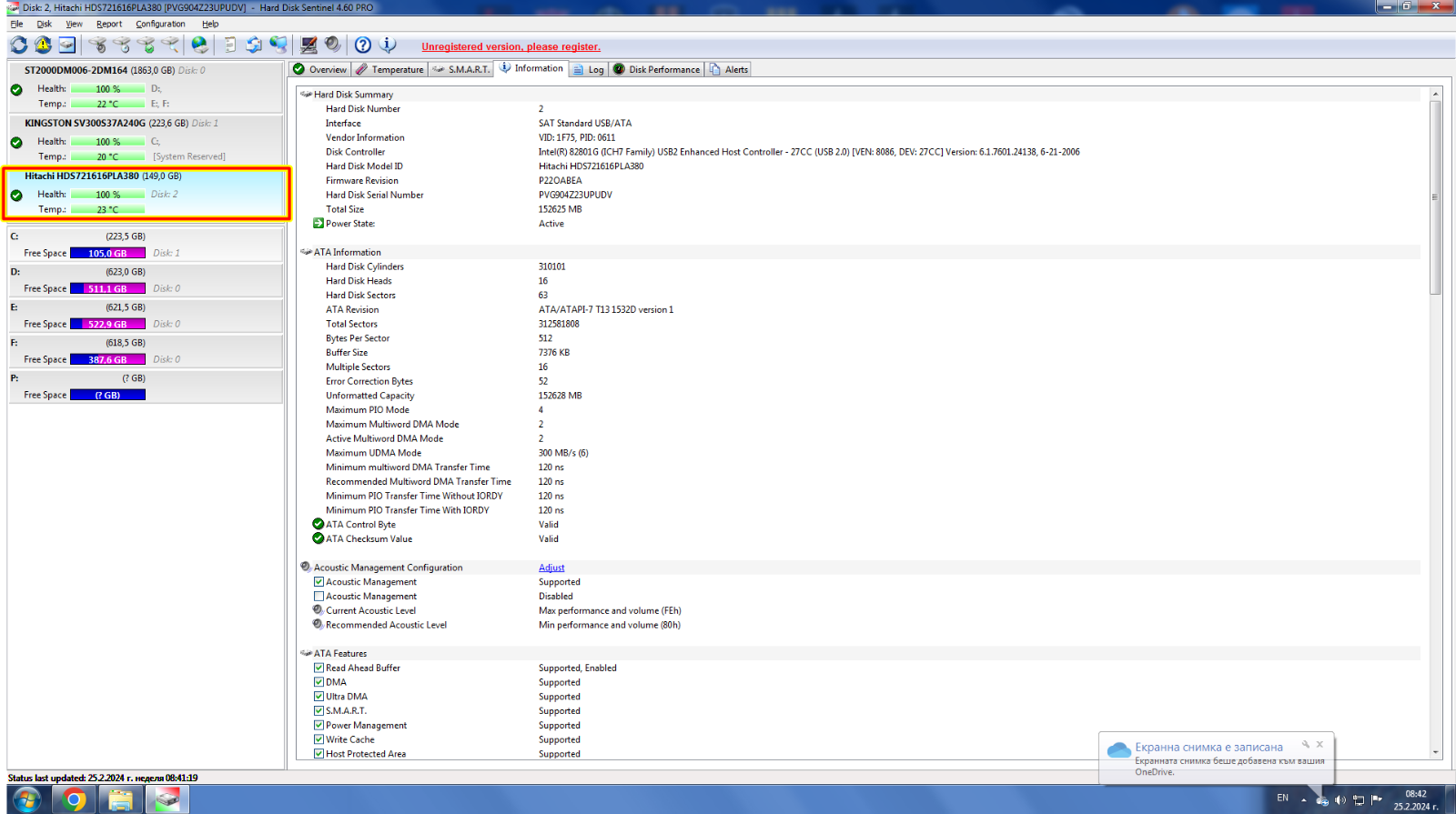Viewport: 1456px width, 814px height.
Task: Click the disk icon with green checkmark
Action: (x=146, y=45)
